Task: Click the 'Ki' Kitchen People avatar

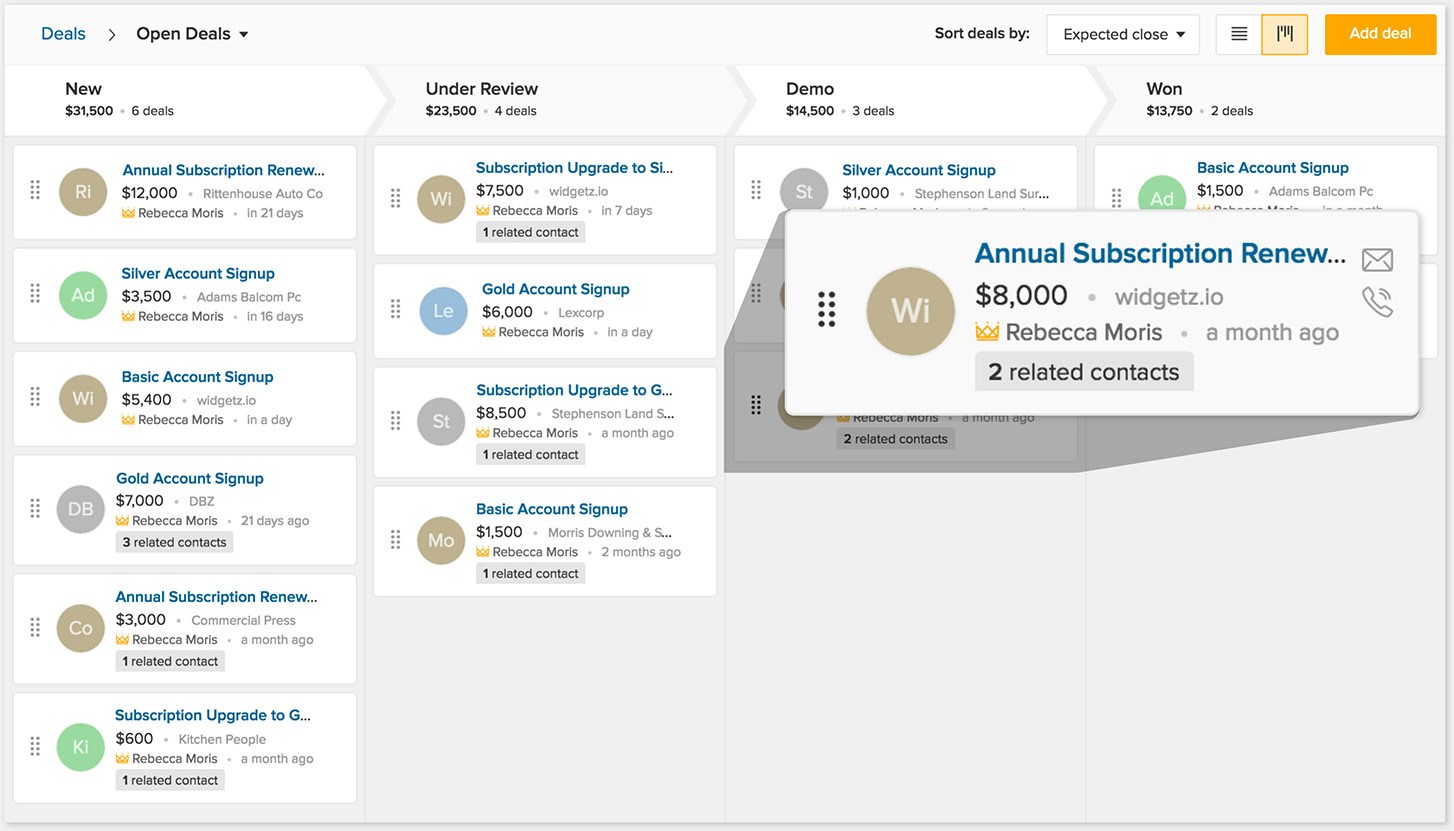Action: tap(81, 747)
